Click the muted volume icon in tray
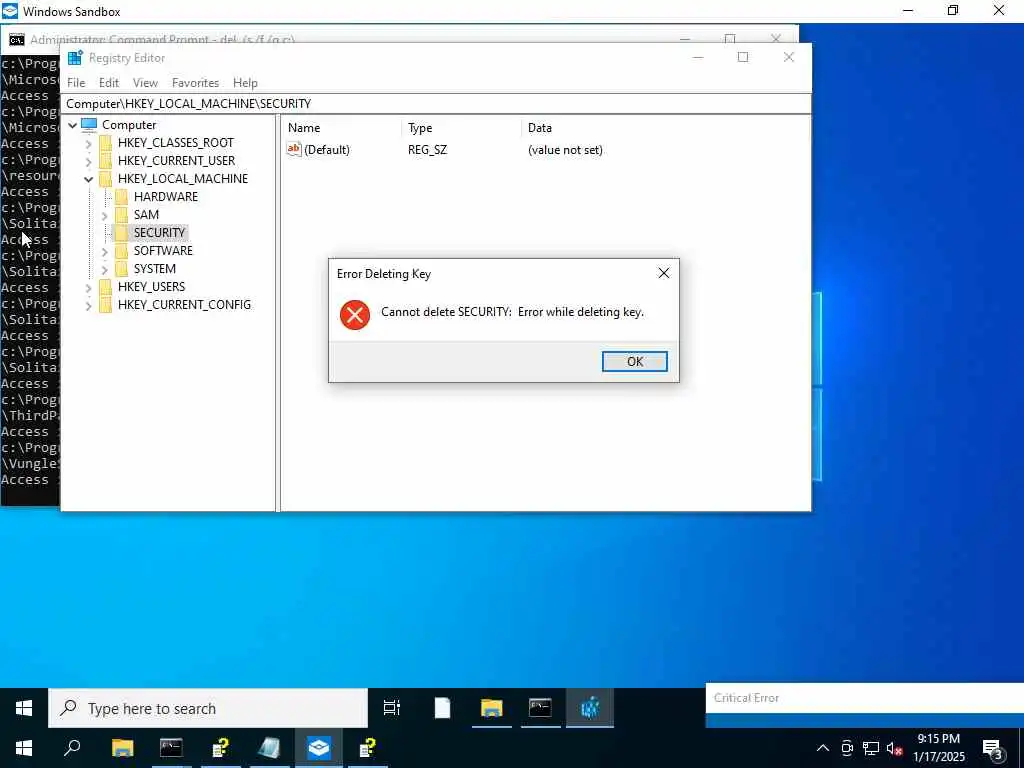 (894, 748)
